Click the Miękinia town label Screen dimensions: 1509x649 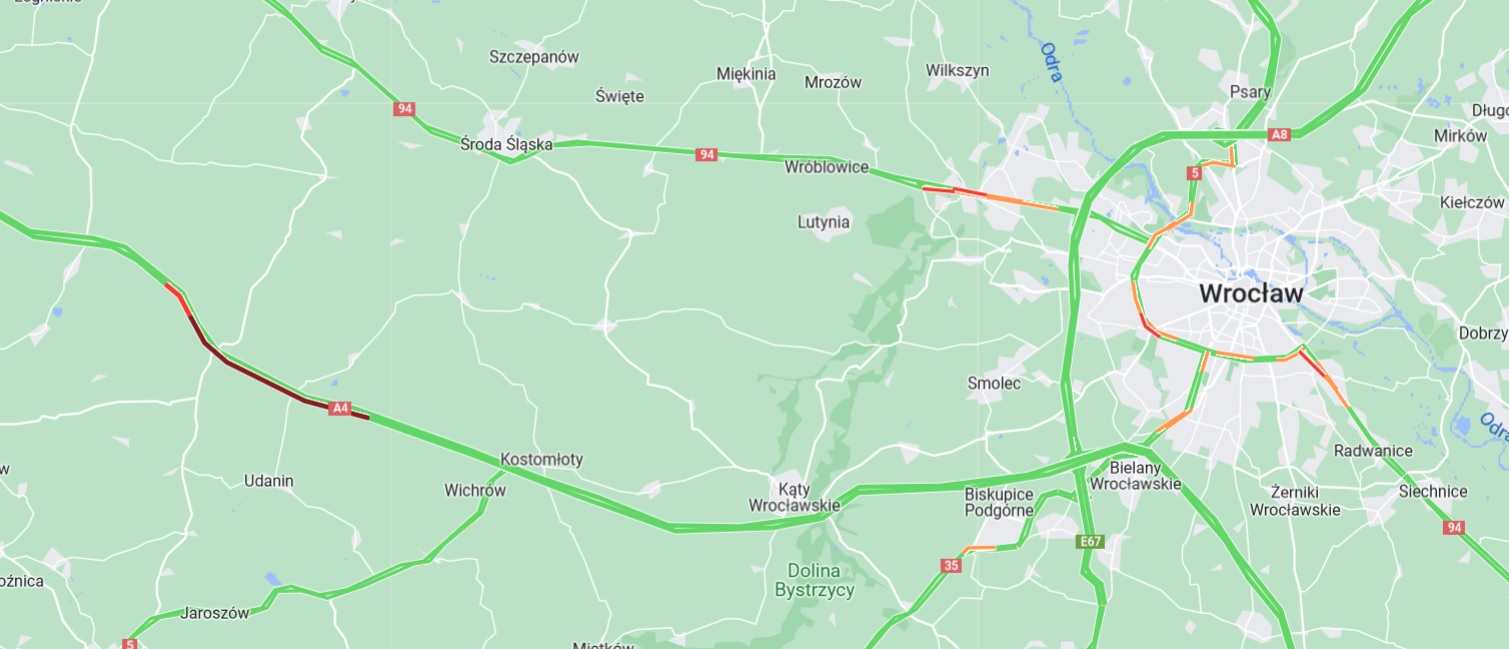pyautogui.click(x=746, y=74)
